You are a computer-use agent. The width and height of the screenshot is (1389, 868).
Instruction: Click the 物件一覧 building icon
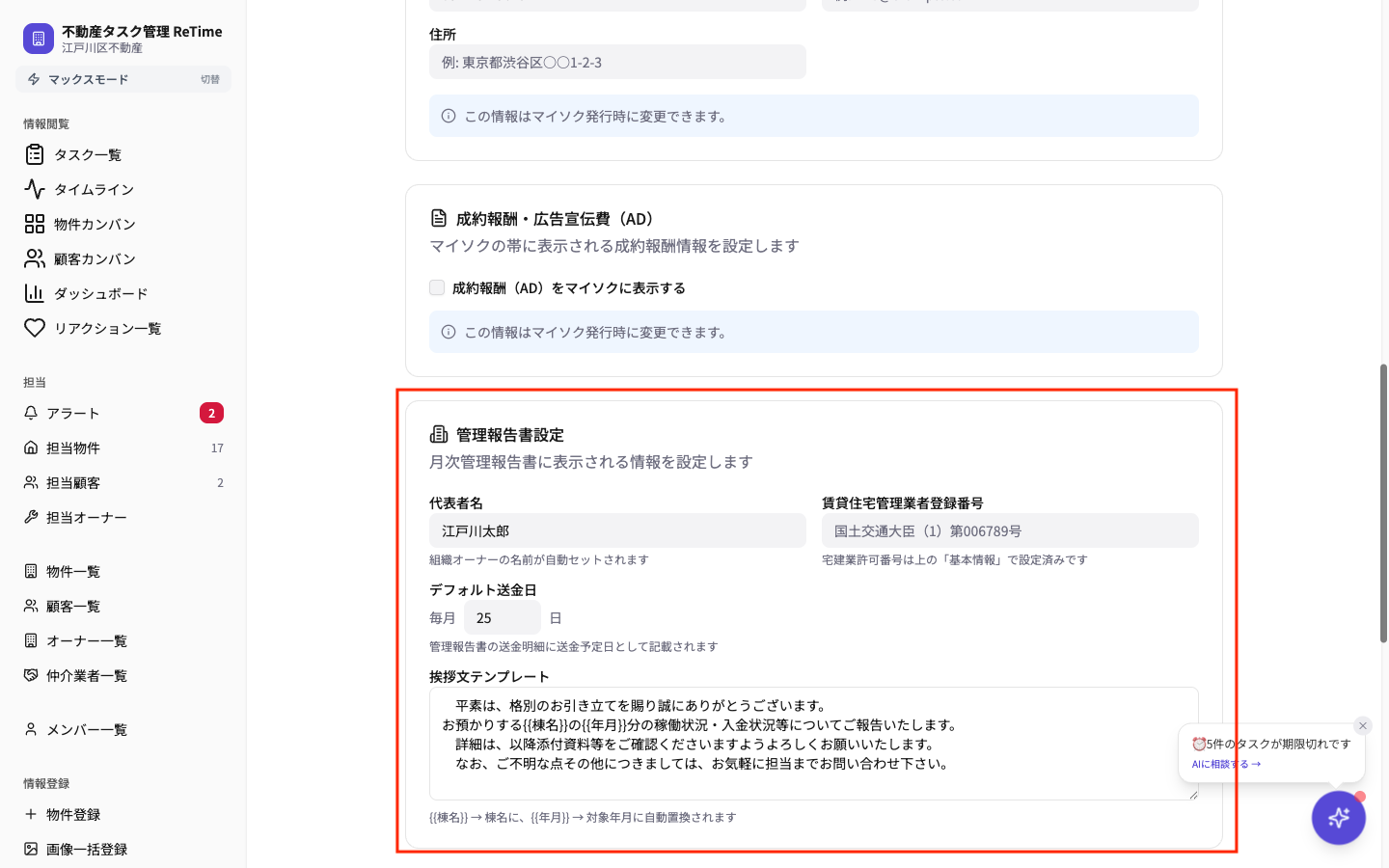pyautogui.click(x=31, y=571)
